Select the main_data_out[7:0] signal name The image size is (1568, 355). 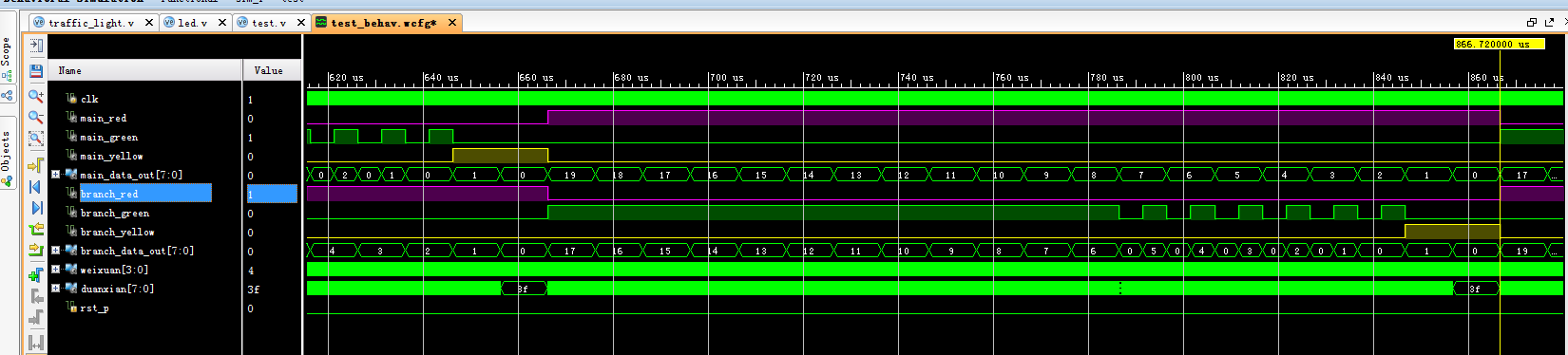[131, 175]
